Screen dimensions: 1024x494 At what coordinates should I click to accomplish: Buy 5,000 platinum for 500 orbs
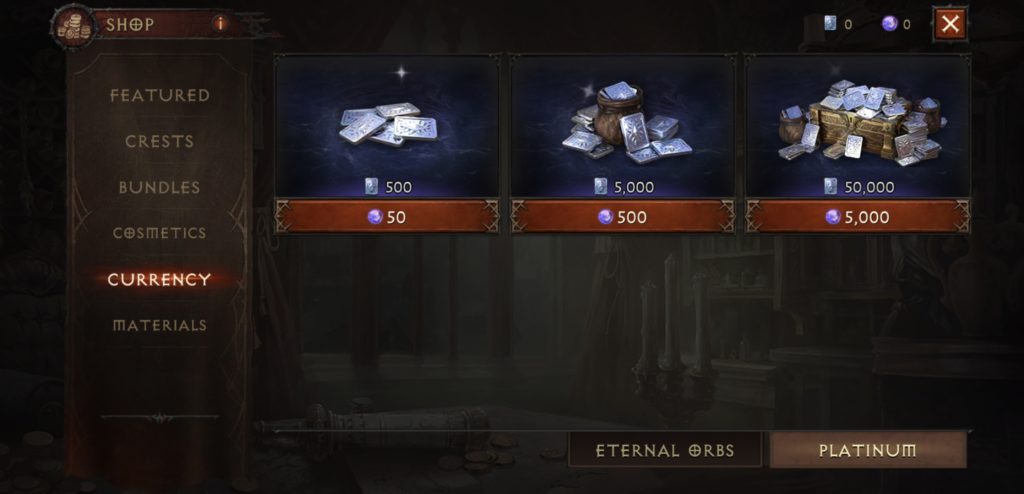[x=623, y=216]
